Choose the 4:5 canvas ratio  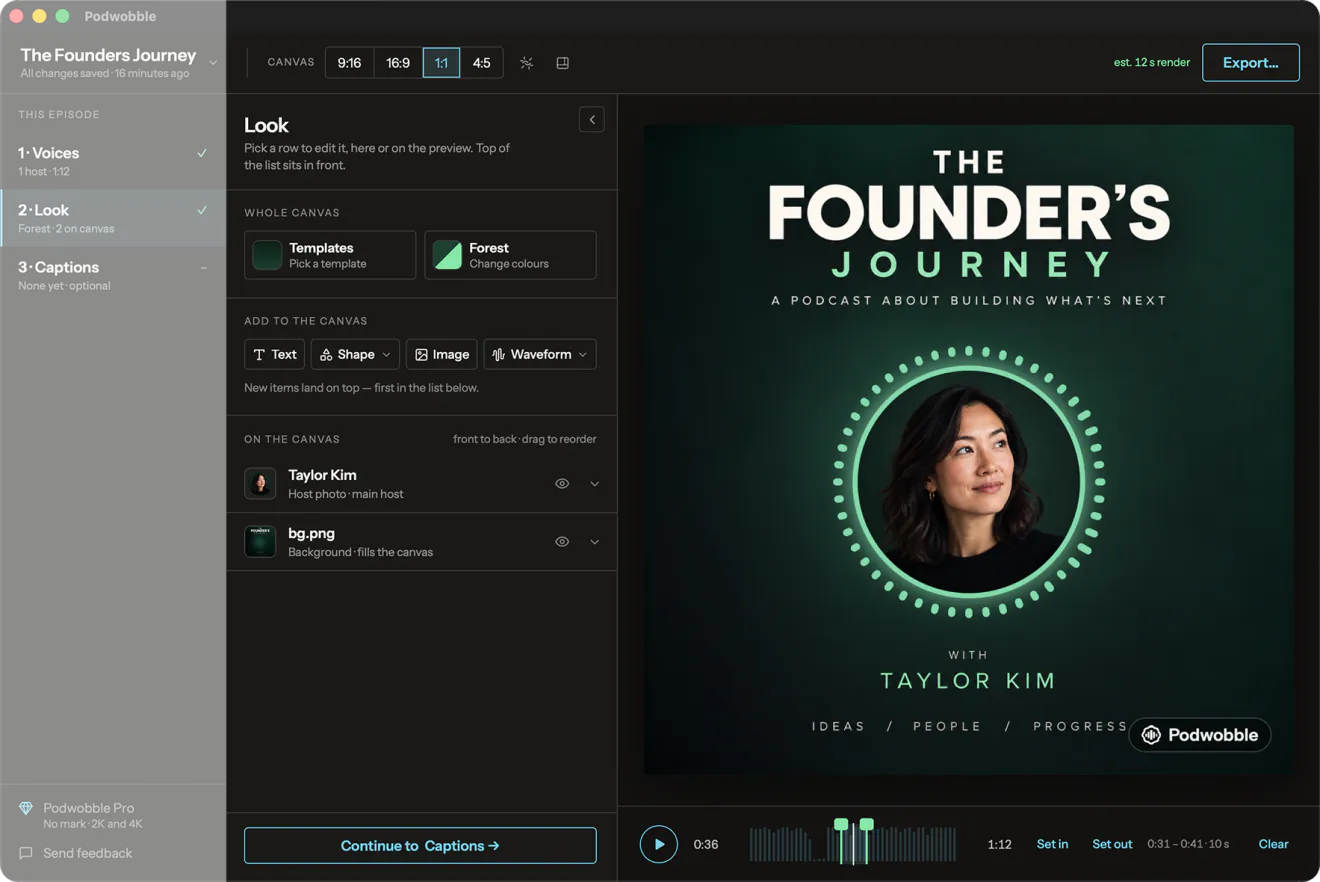[482, 63]
